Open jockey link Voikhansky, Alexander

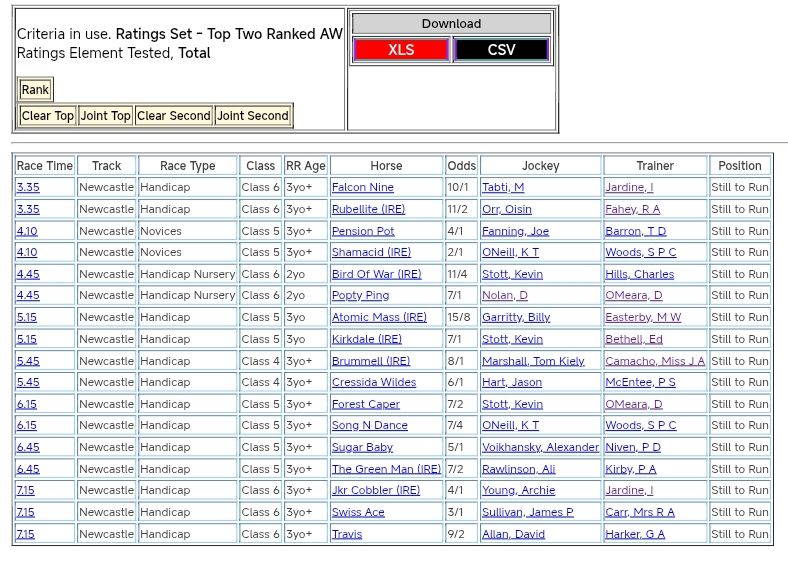(540, 448)
